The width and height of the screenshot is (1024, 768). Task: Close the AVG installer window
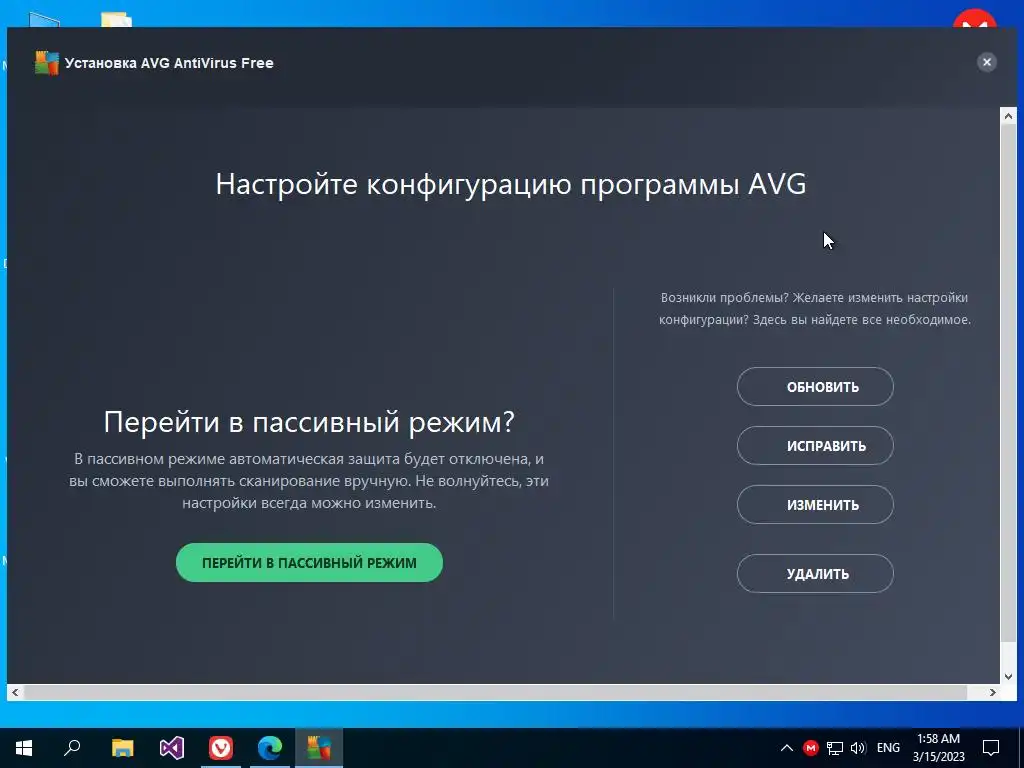click(x=987, y=62)
